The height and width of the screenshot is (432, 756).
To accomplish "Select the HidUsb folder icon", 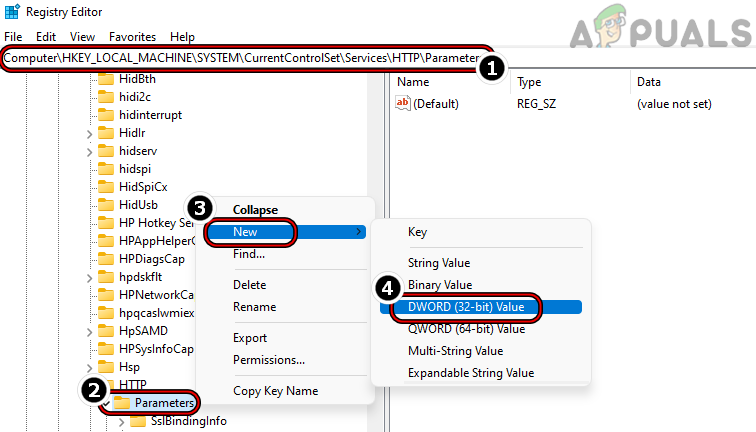I will (105, 204).
